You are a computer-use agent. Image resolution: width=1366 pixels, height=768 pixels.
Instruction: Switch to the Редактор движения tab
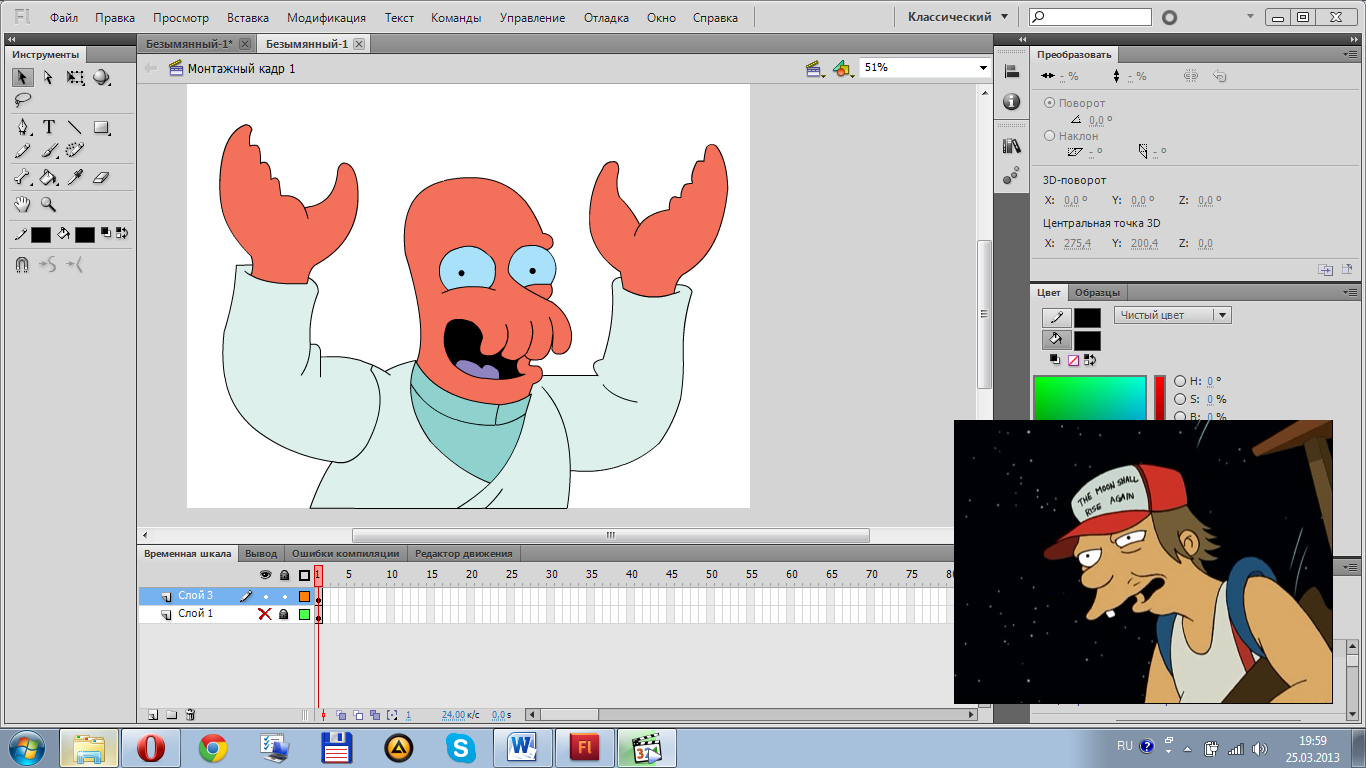tap(463, 553)
